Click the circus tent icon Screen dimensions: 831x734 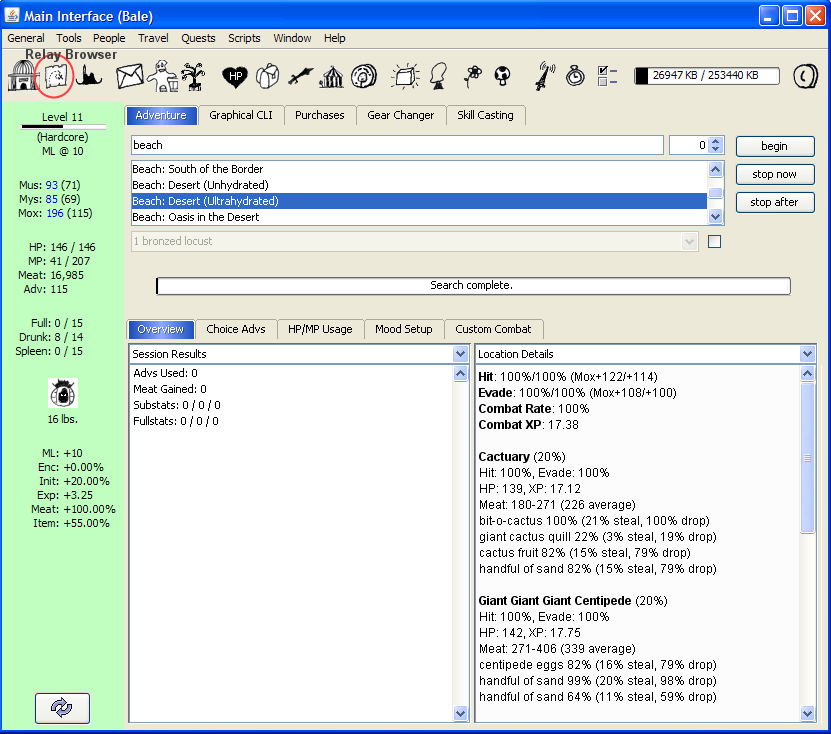coord(331,76)
